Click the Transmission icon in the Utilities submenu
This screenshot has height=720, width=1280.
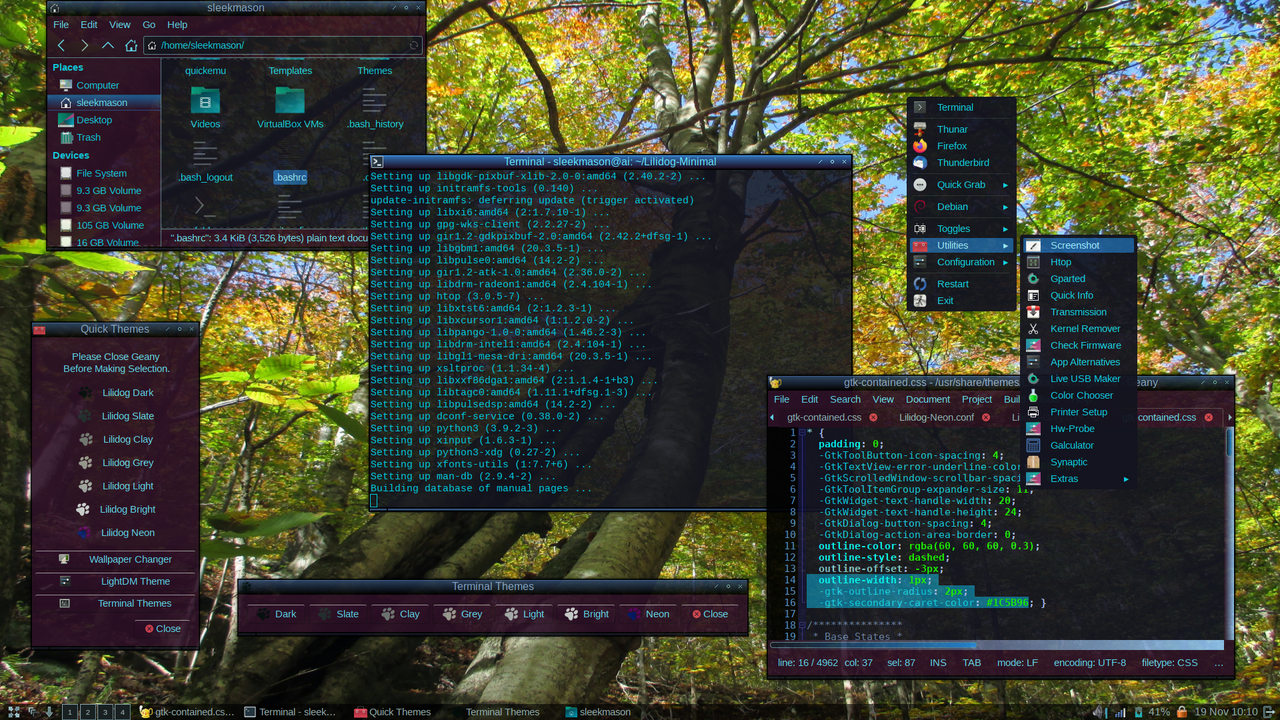click(1033, 312)
